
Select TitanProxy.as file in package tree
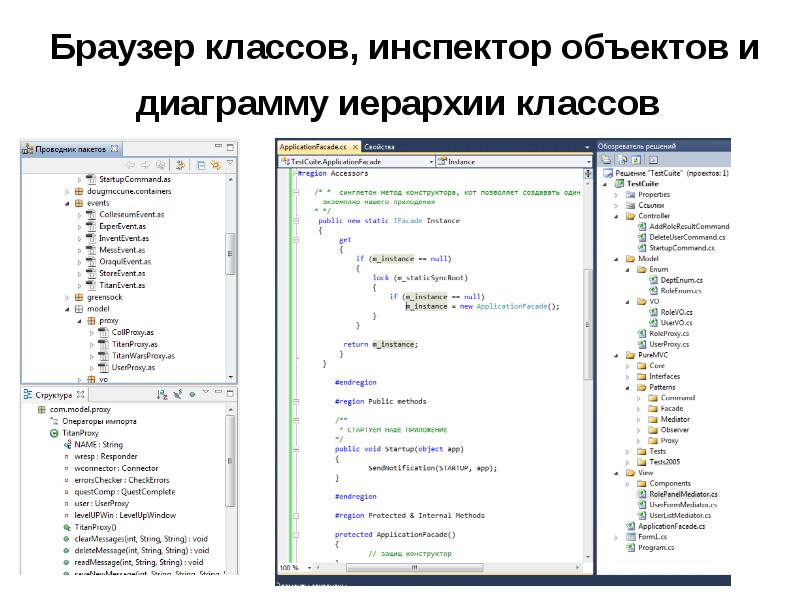click(x=135, y=344)
